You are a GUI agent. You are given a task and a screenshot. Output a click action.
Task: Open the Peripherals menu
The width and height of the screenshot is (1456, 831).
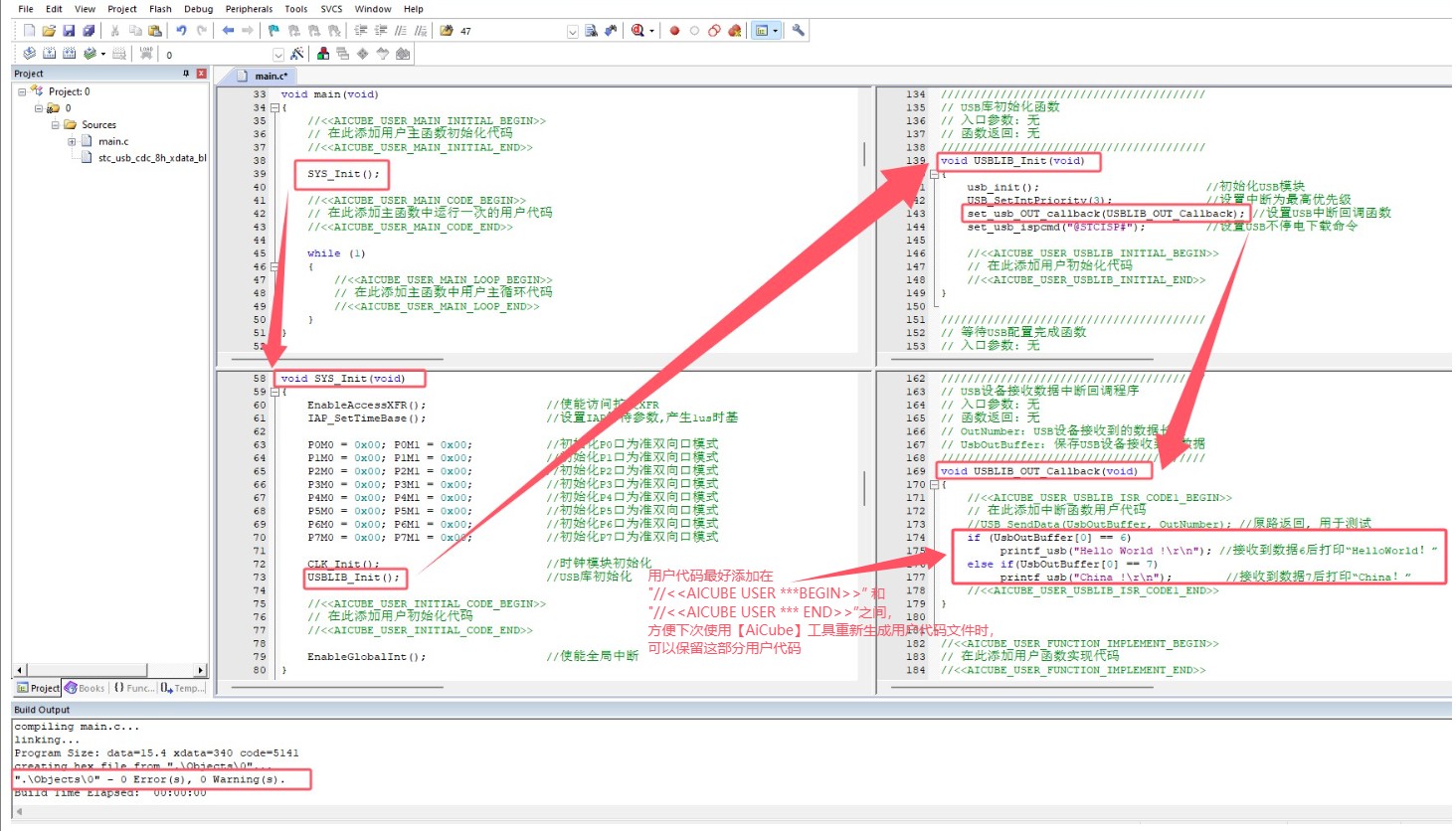click(x=249, y=9)
